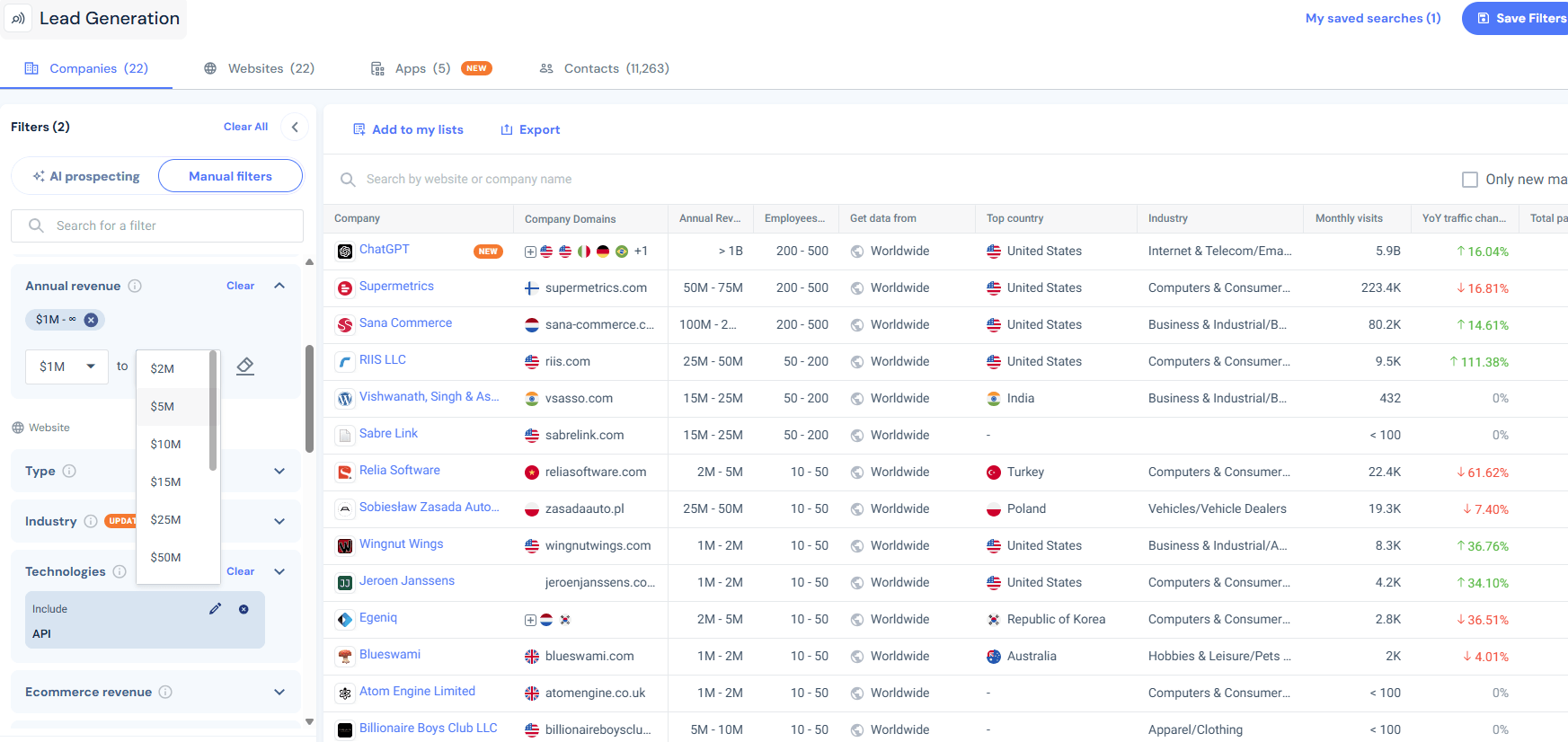Click the Blueswami logo icon
This screenshot has width=1568, height=742.
coord(345,657)
